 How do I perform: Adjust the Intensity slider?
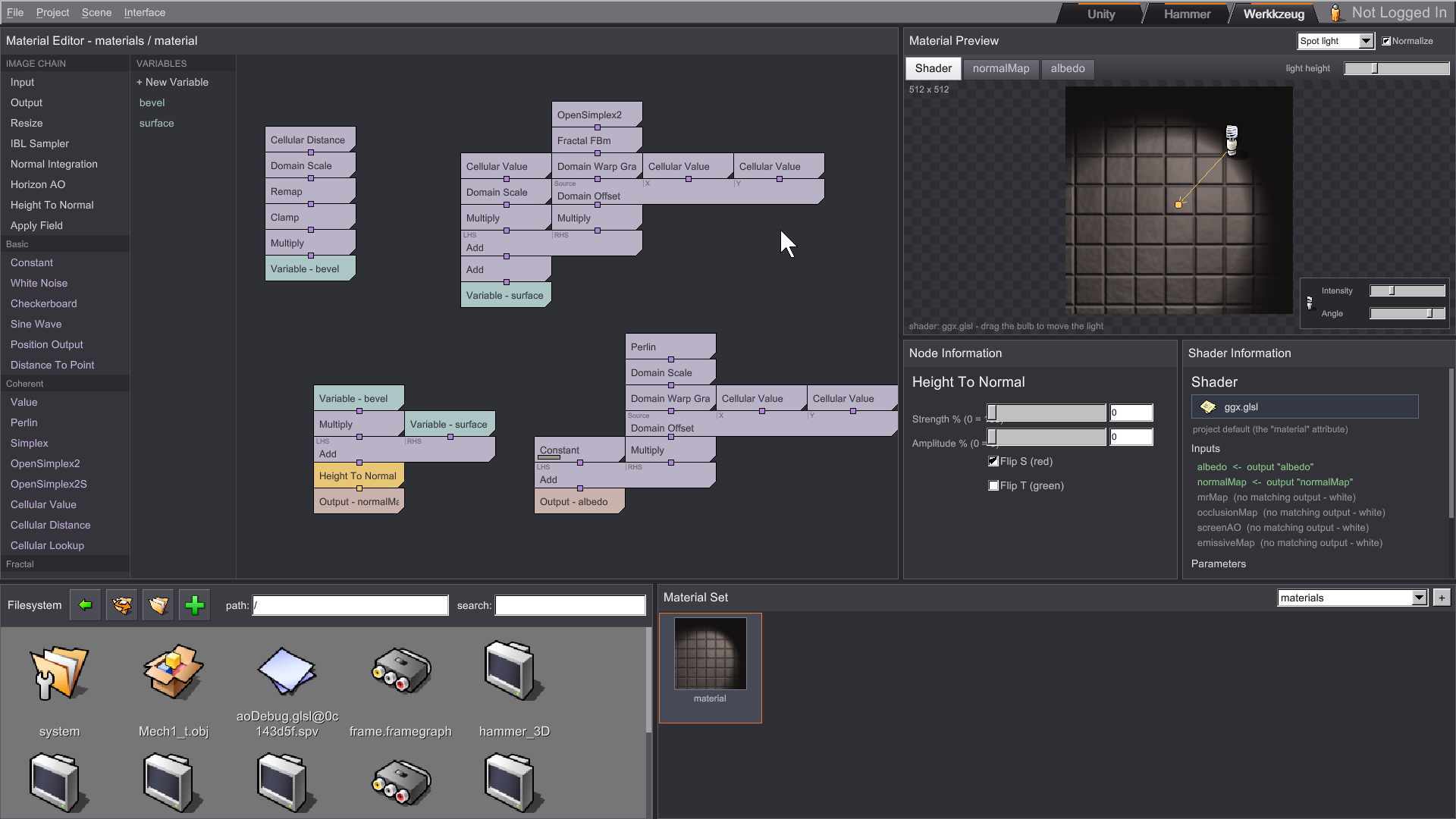coord(1407,290)
